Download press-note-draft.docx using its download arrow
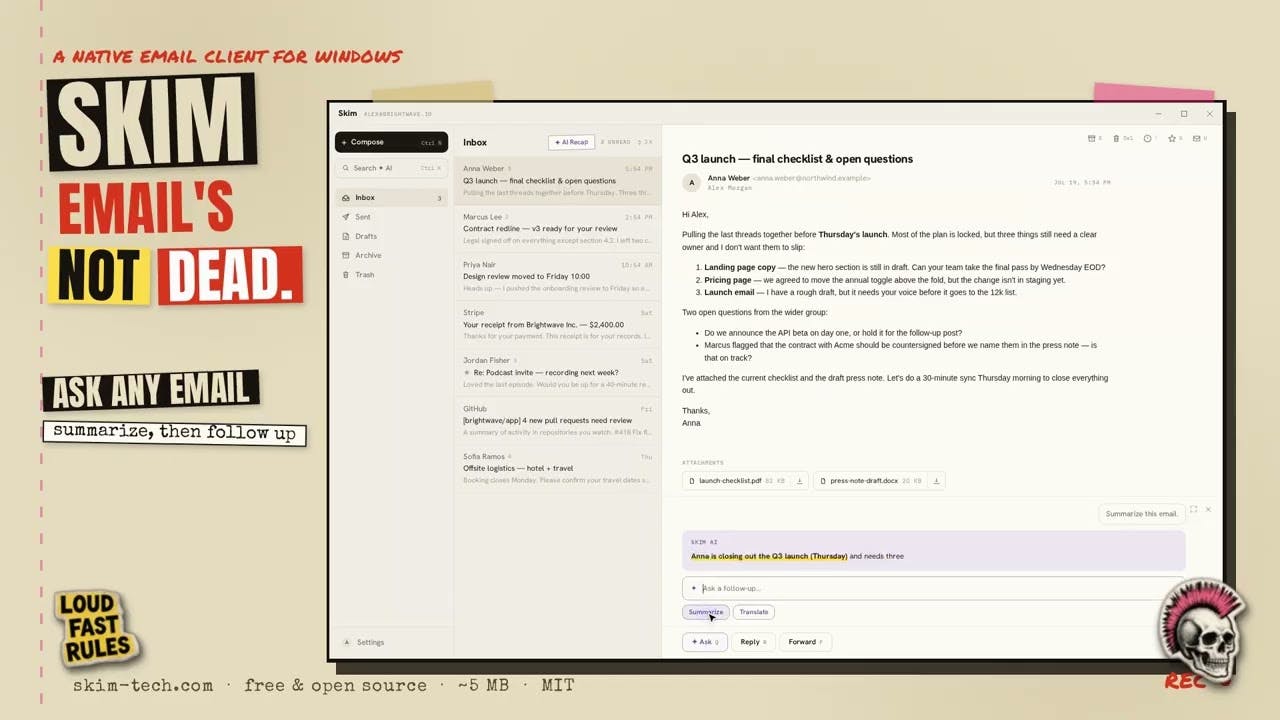Viewport: 1280px width, 720px height. click(x=936, y=481)
